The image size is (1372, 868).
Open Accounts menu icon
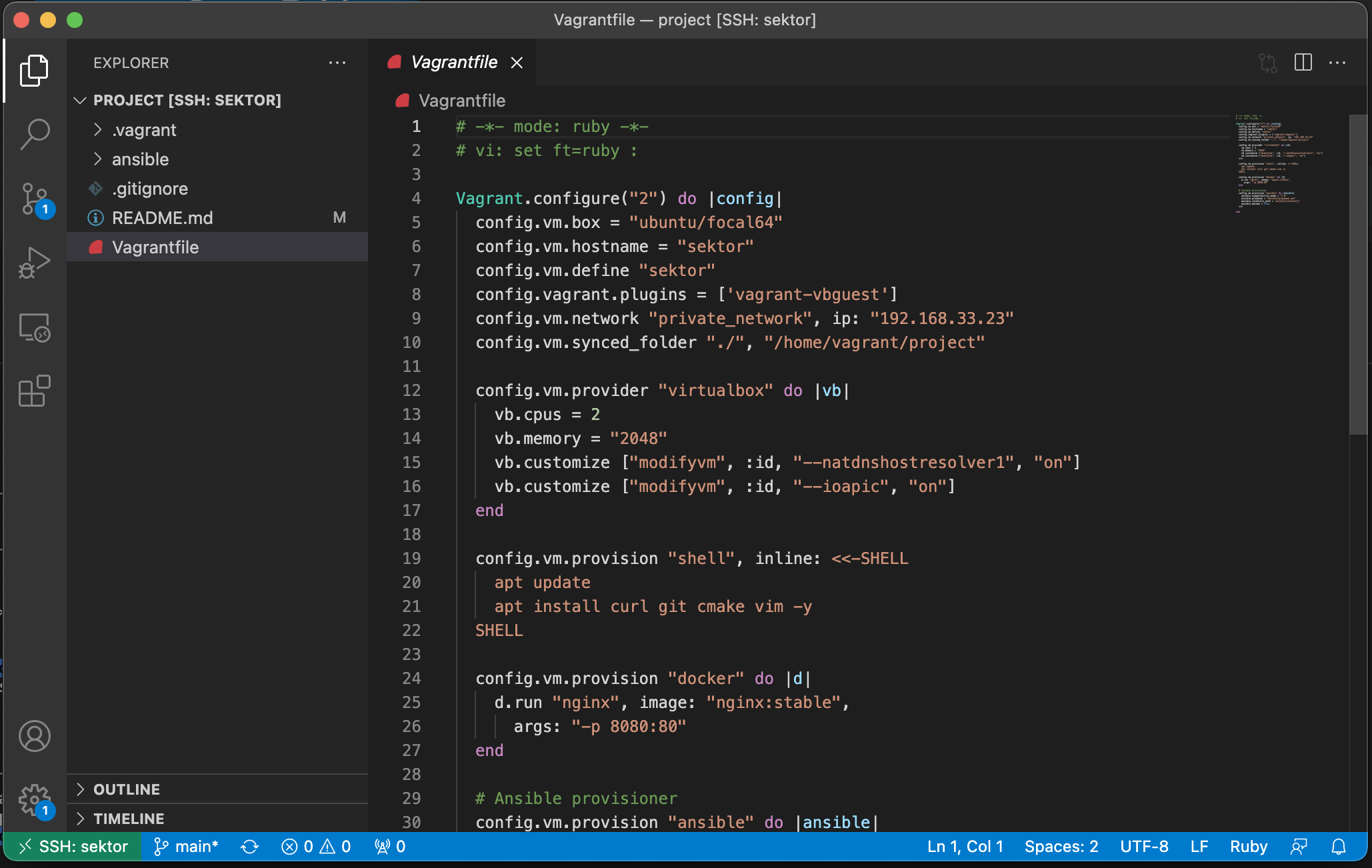click(x=34, y=736)
